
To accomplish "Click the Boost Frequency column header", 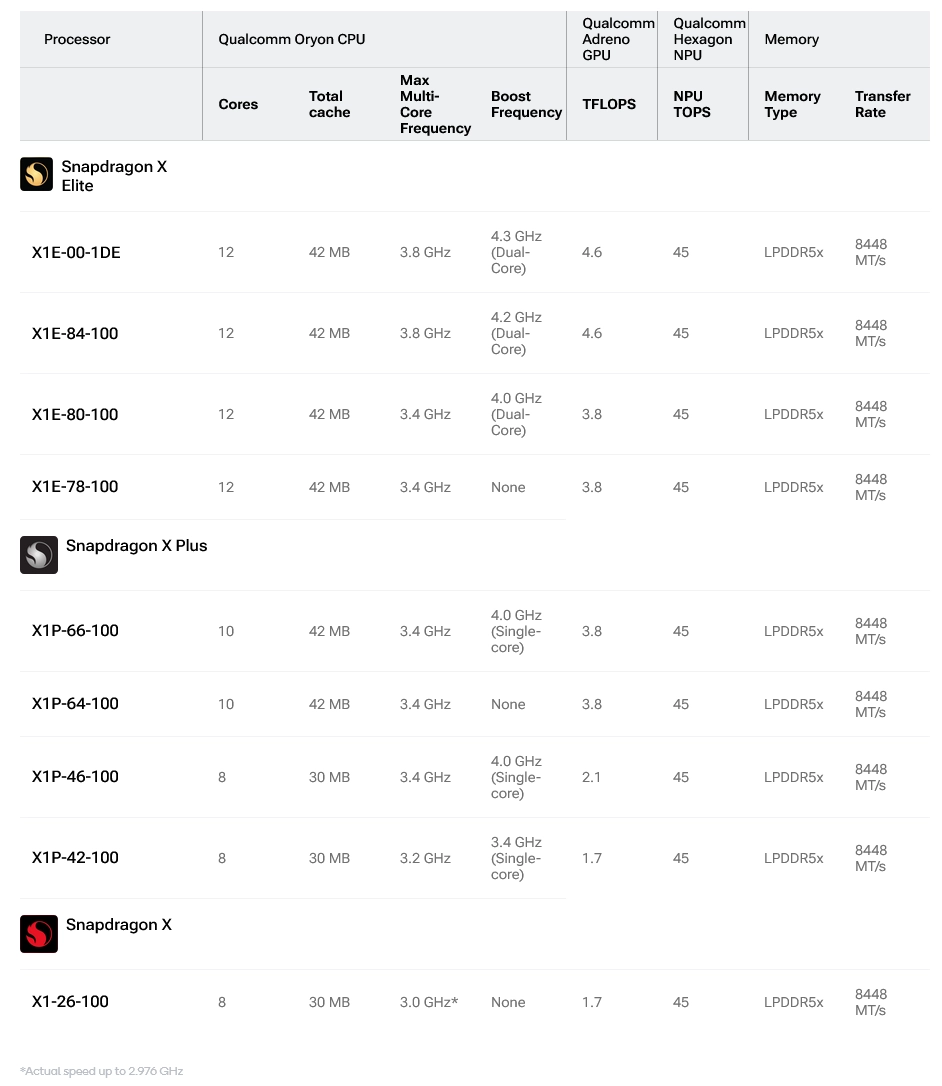I will pyautogui.click(x=526, y=104).
